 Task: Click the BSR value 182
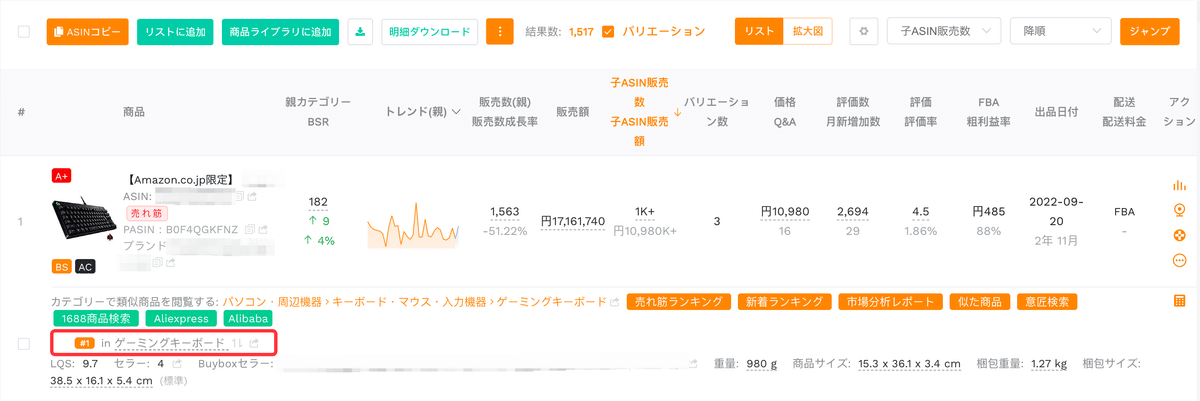coord(319,202)
